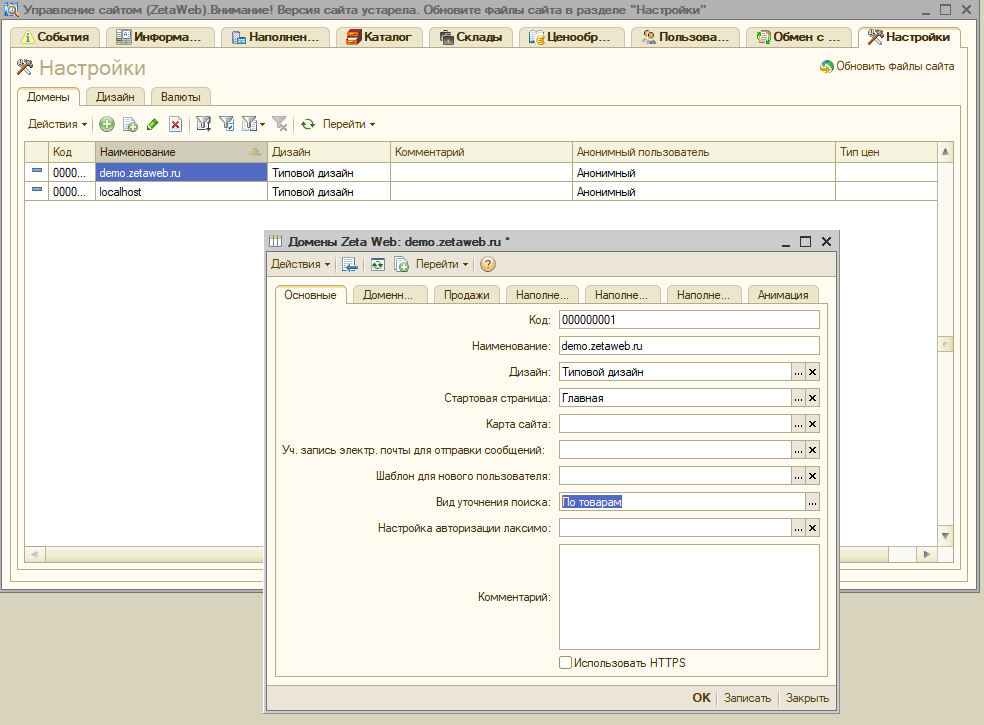Refresh the domains list with green arrows icon

point(308,124)
